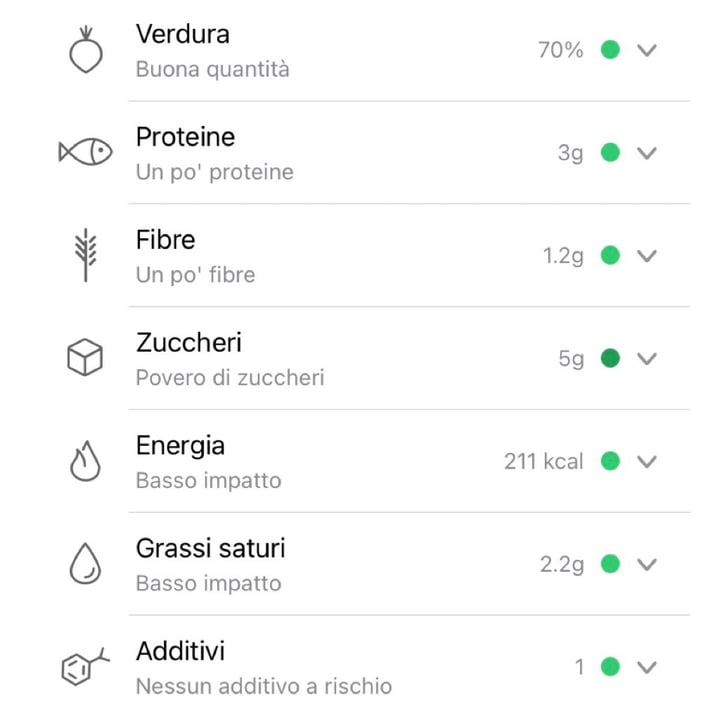The width and height of the screenshot is (720, 720).
Task: Tap the fish icon for Proteine
Action: pos(85,152)
